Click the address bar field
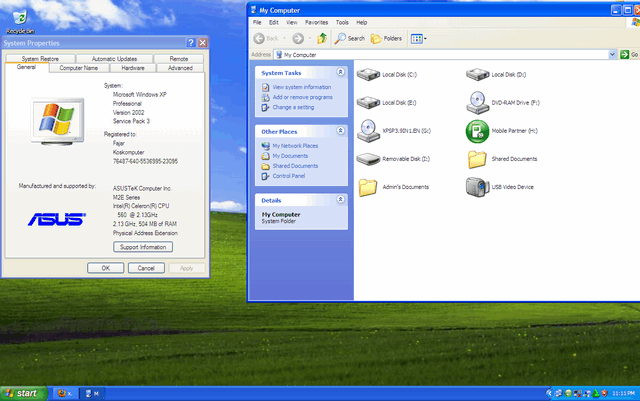 (445, 54)
